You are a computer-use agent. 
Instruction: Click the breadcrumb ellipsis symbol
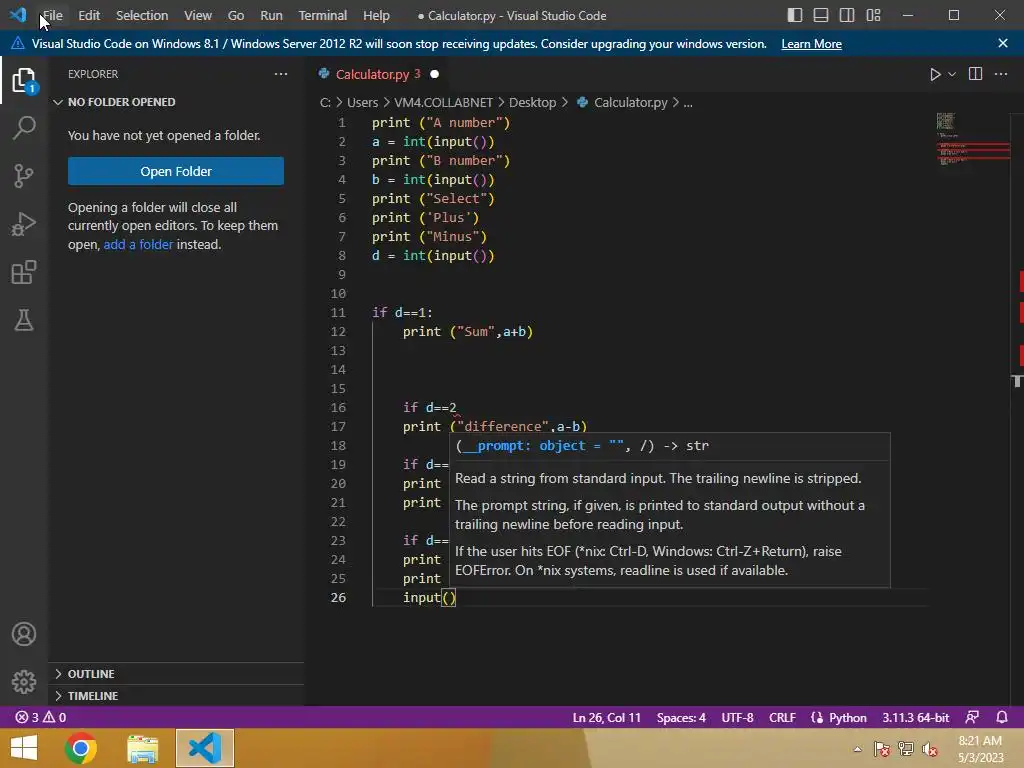tap(688, 103)
